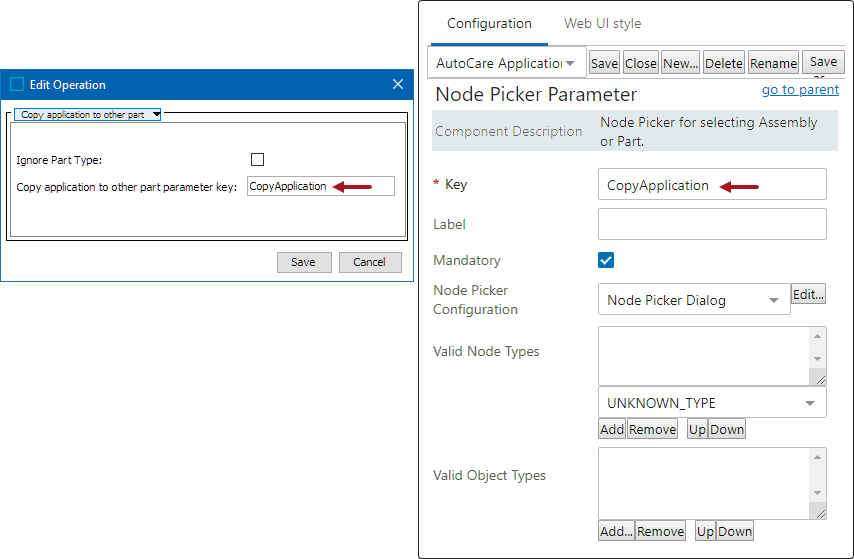
Task: Uncheck the Mandatory checkbox
Action: [606, 260]
